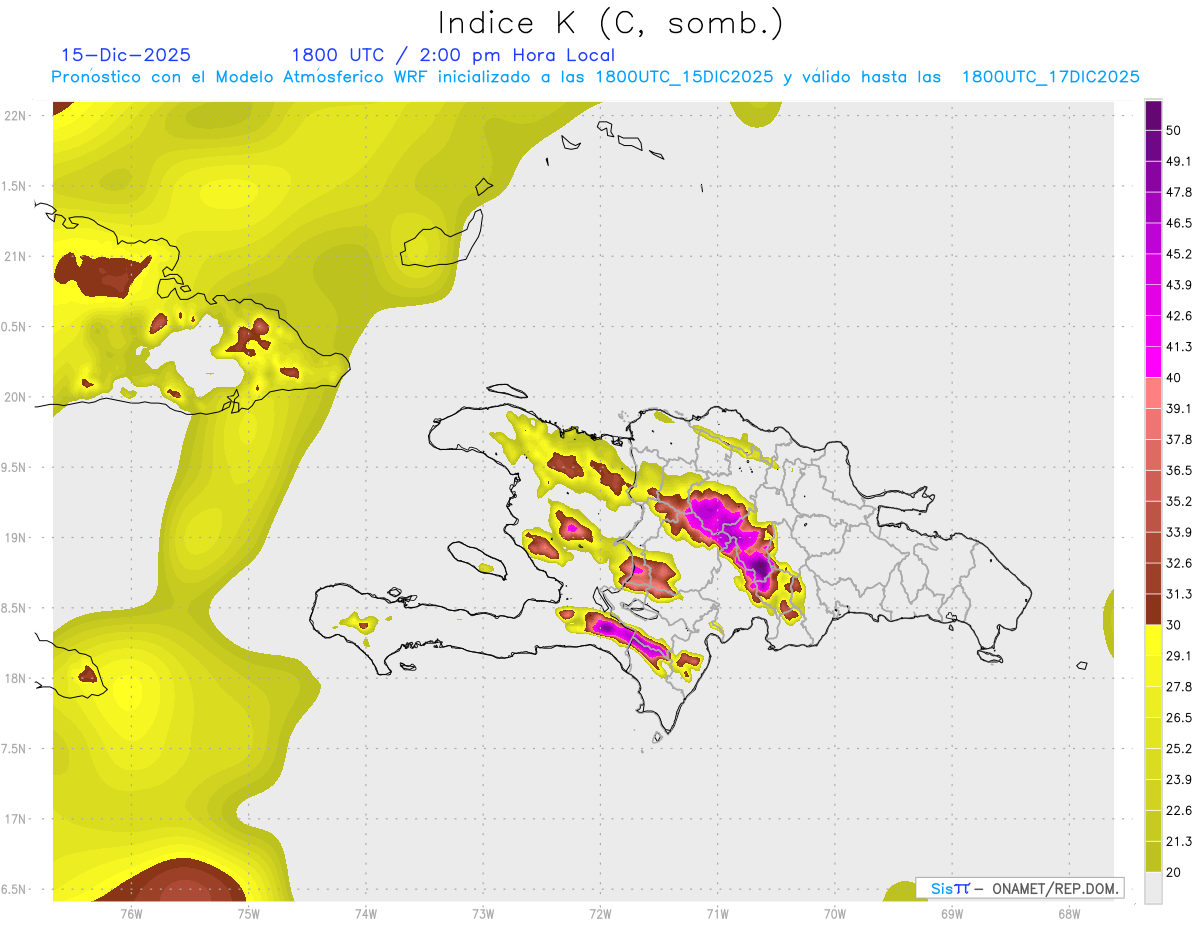Image resolution: width=1200 pixels, height=927 pixels.
Task: Click the 15-Dic-2025 date label
Action: click(126, 55)
